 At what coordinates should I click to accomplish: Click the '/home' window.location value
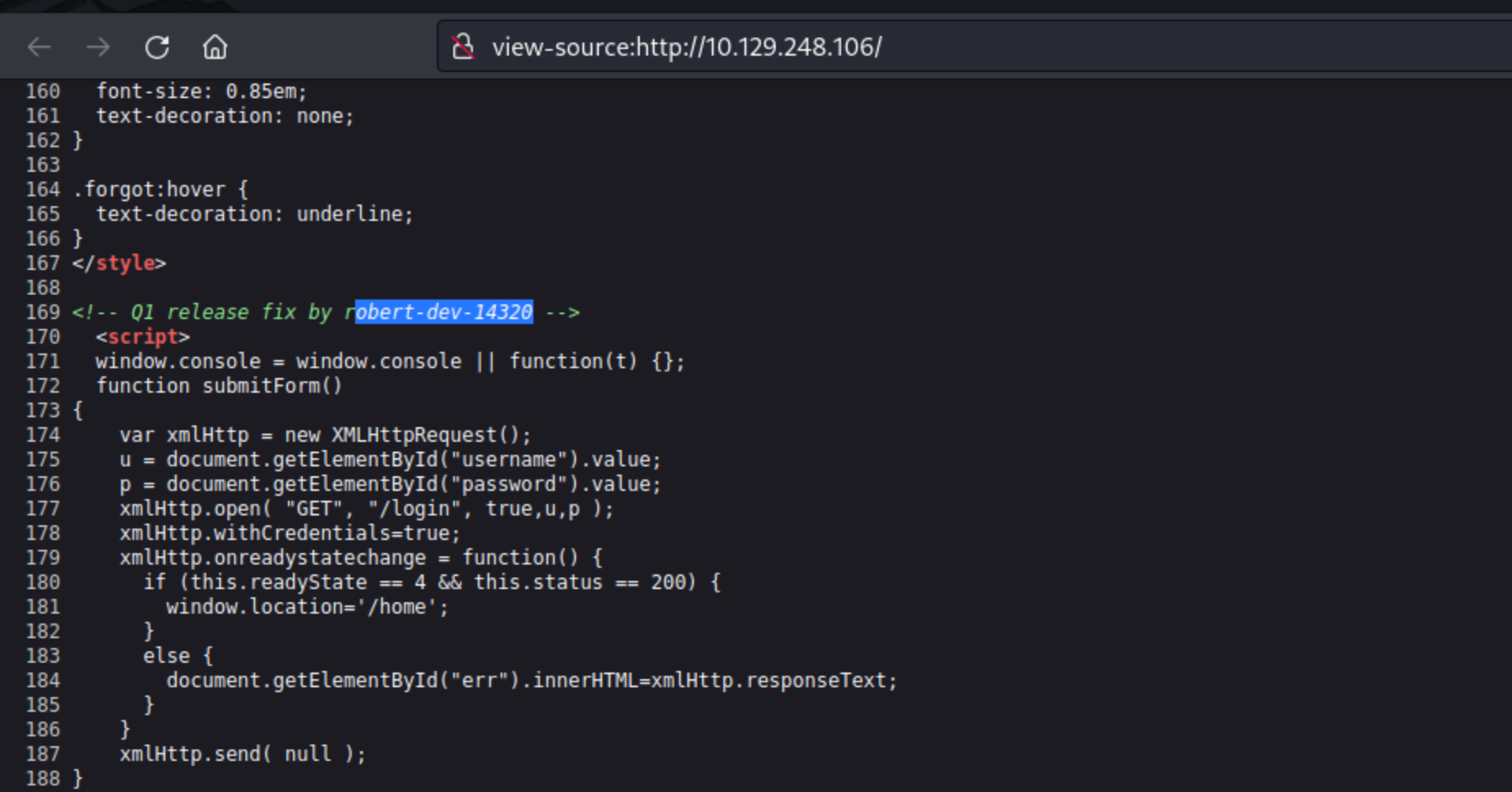397,606
